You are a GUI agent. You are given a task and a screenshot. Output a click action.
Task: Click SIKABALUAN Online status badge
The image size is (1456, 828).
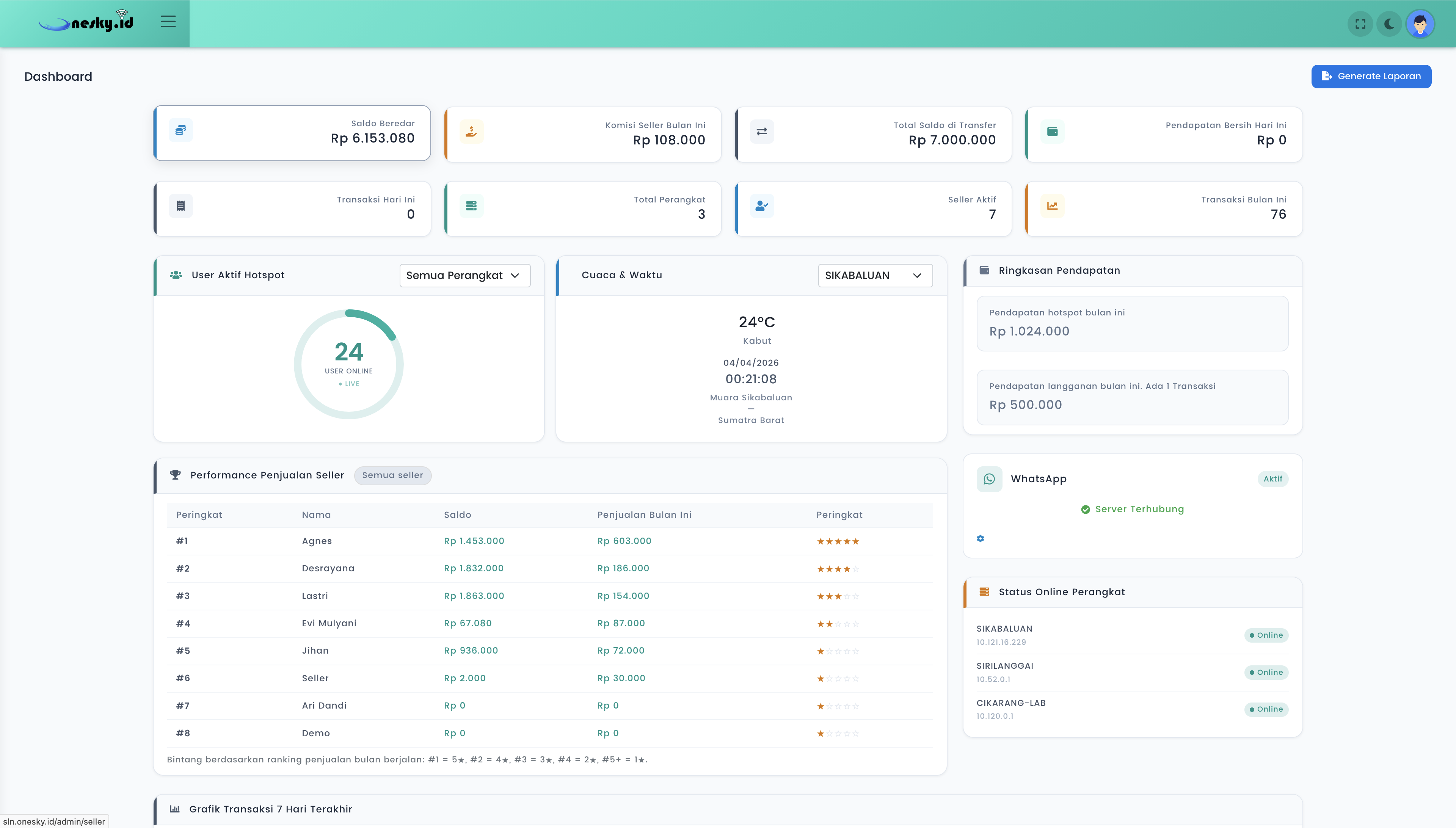click(x=1266, y=635)
